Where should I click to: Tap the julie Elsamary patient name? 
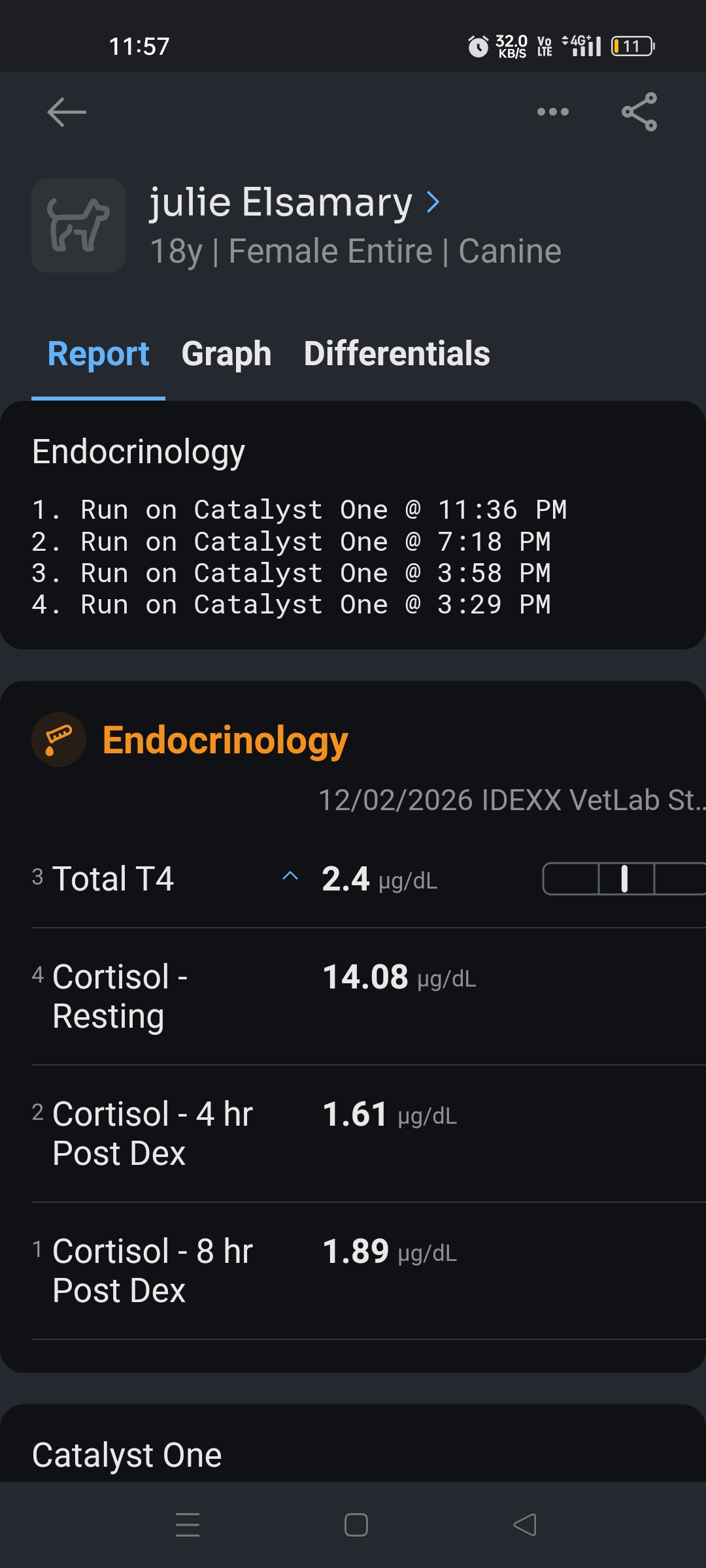coord(281,202)
